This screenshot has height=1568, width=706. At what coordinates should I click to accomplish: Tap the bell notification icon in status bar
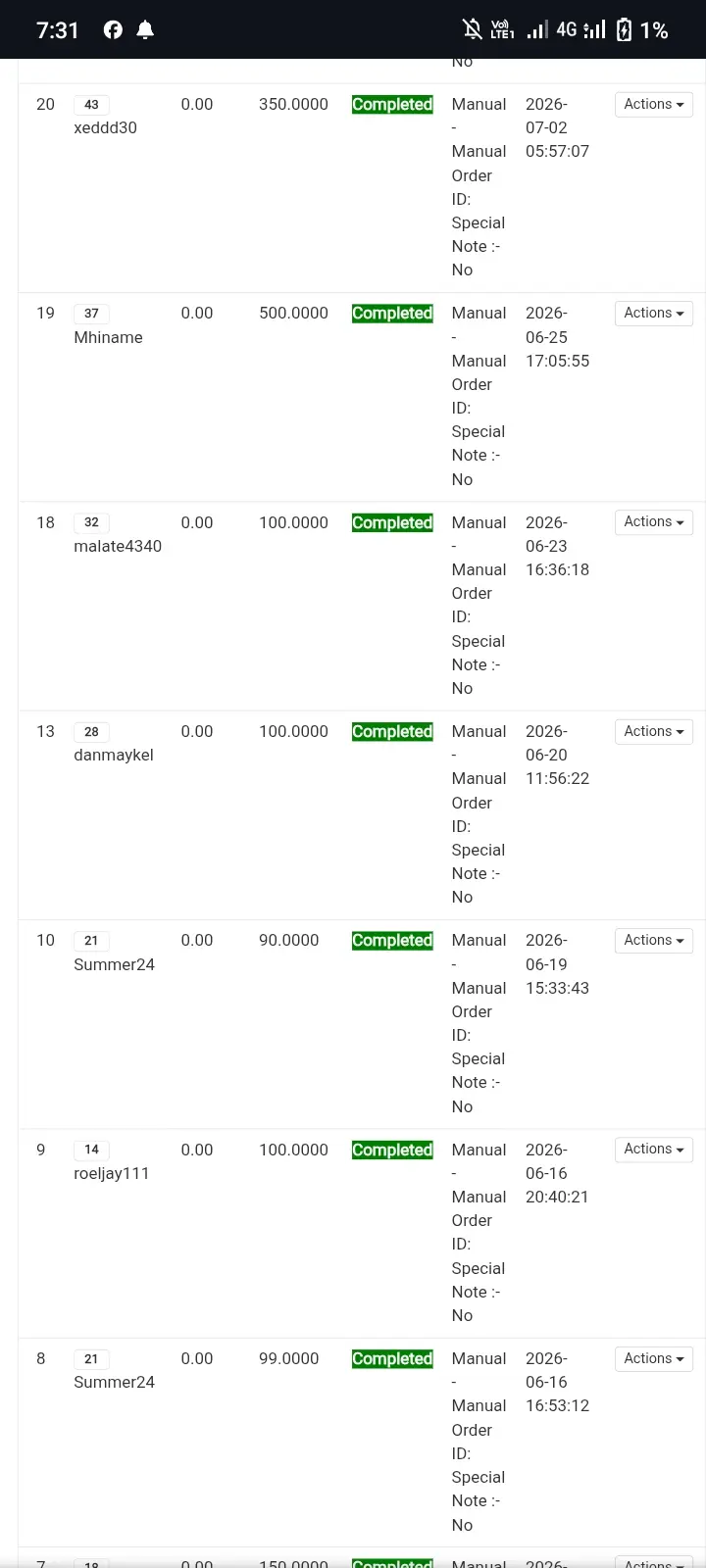(x=145, y=30)
